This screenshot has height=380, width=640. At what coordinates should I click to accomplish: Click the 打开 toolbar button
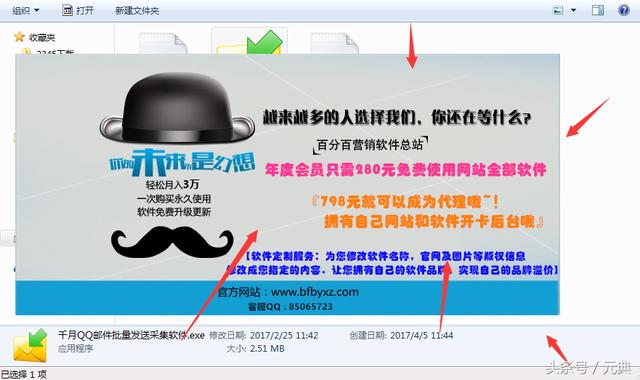[x=78, y=11]
